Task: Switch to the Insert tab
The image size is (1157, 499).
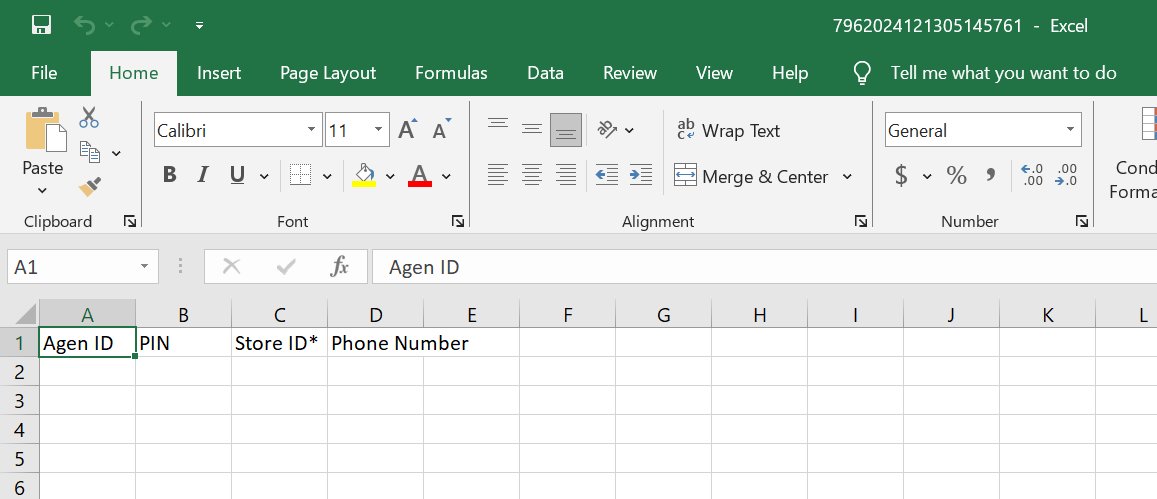Action: click(x=219, y=73)
